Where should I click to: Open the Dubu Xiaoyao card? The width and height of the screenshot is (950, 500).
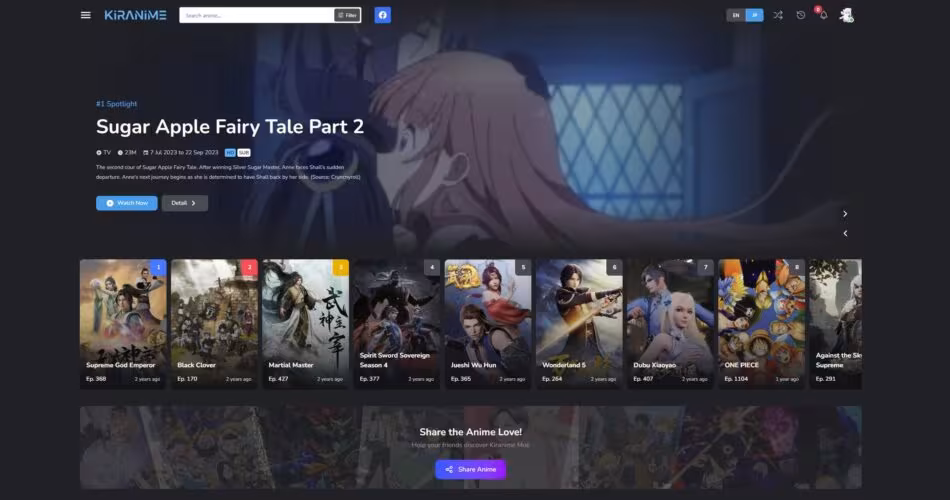click(x=670, y=324)
